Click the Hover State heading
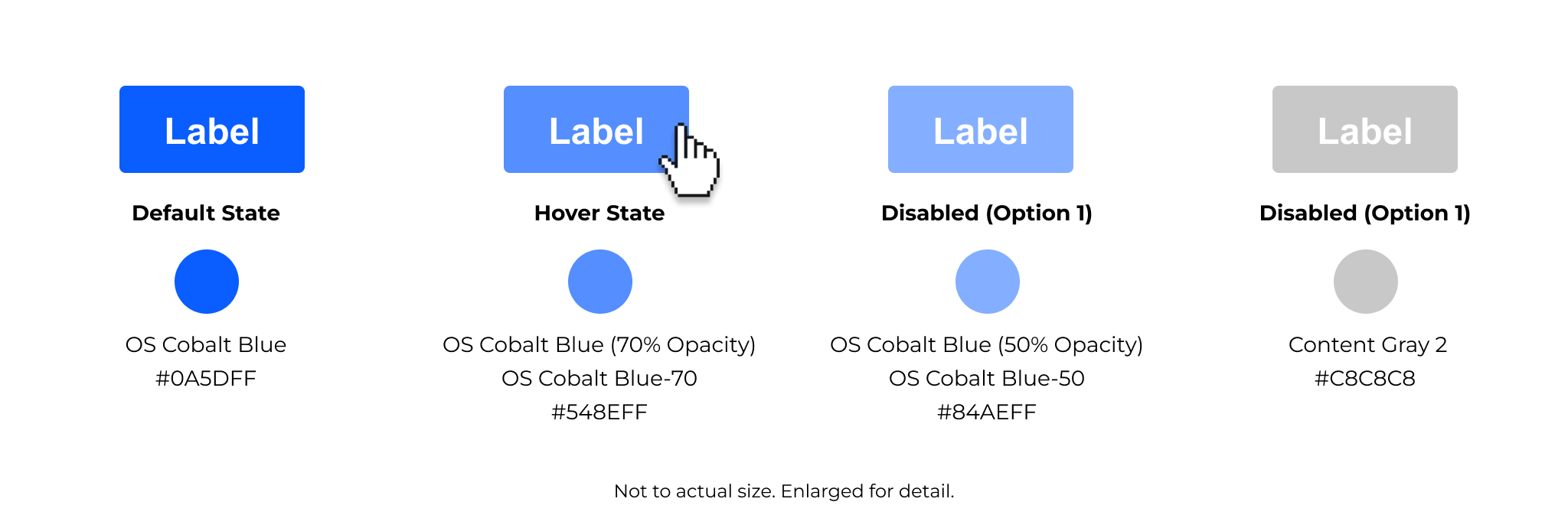This screenshot has height=528, width=1568. point(599,213)
